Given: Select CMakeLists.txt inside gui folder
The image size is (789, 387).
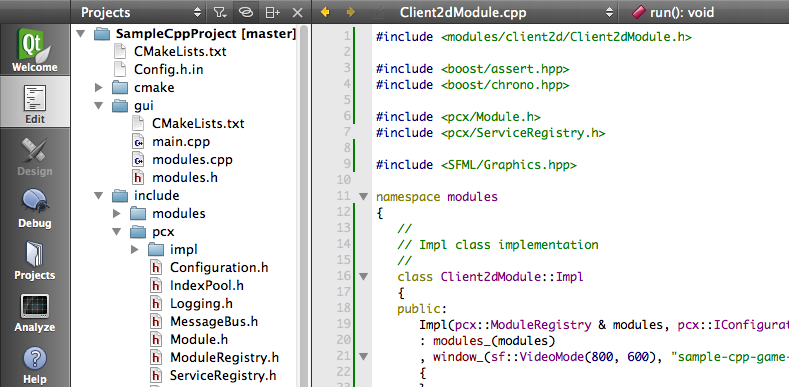Looking at the screenshot, I should pos(198,123).
